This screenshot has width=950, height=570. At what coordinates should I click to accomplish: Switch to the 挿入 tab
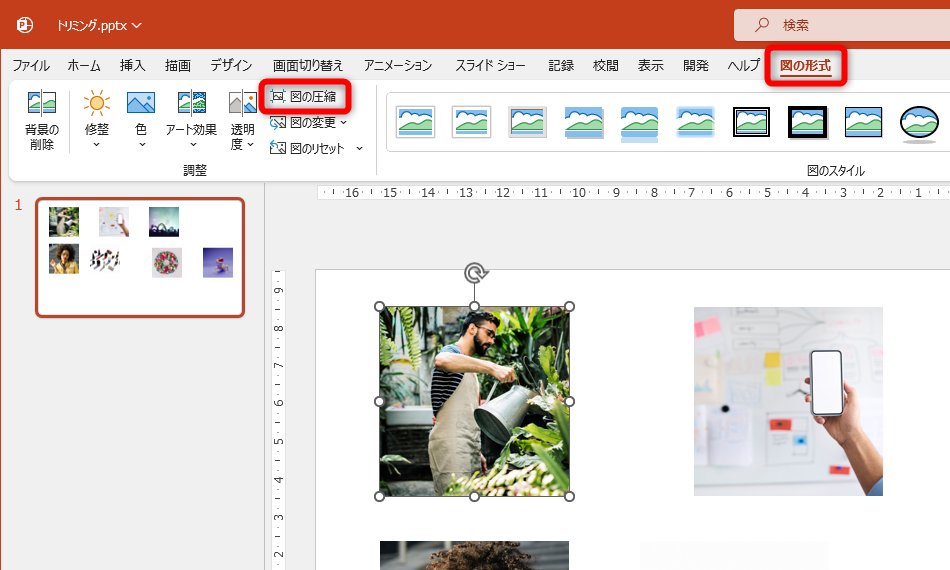coord(133,65)
